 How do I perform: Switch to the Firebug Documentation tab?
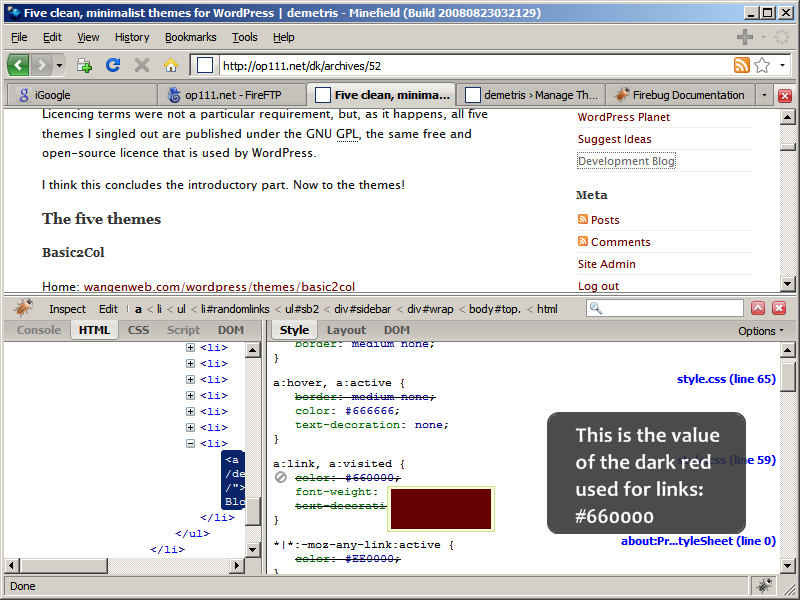tap(681, 95)
